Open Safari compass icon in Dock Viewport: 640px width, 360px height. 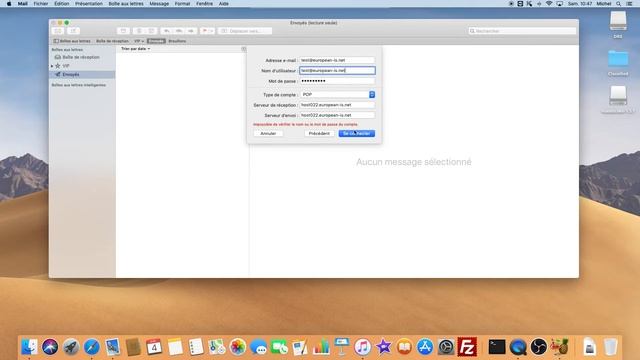(91, 347)
